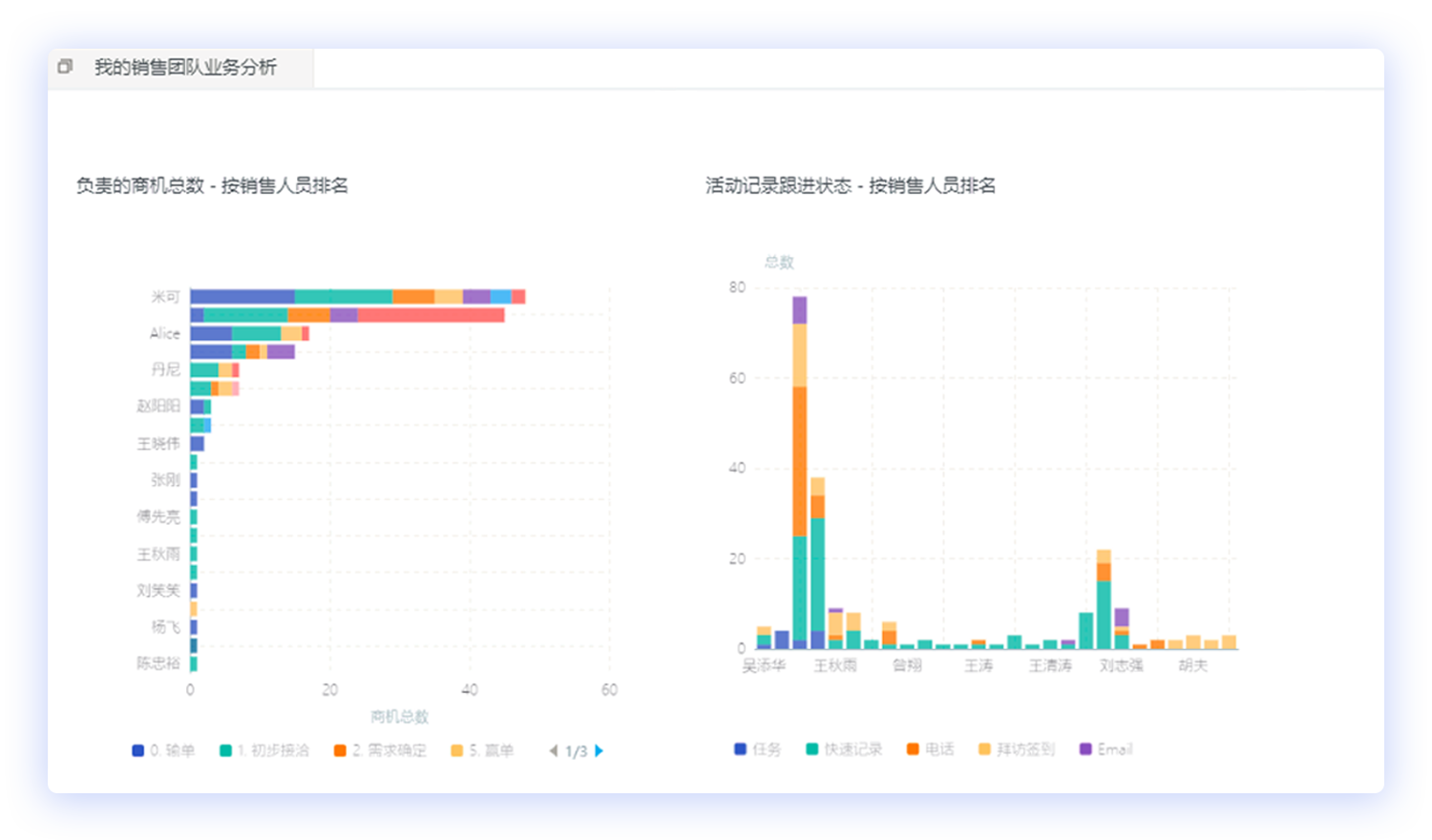Click the teal segment of Alice bar
This screenshot has width=1432, height=840.
tap(257, 333)
